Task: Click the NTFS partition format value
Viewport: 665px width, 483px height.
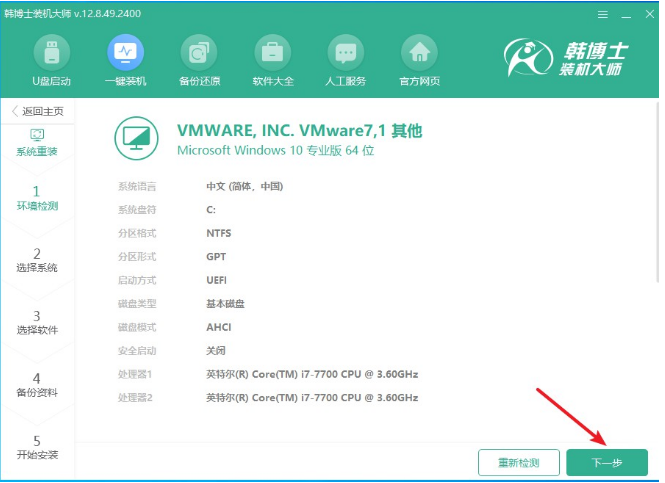Action: pos(219,233)
